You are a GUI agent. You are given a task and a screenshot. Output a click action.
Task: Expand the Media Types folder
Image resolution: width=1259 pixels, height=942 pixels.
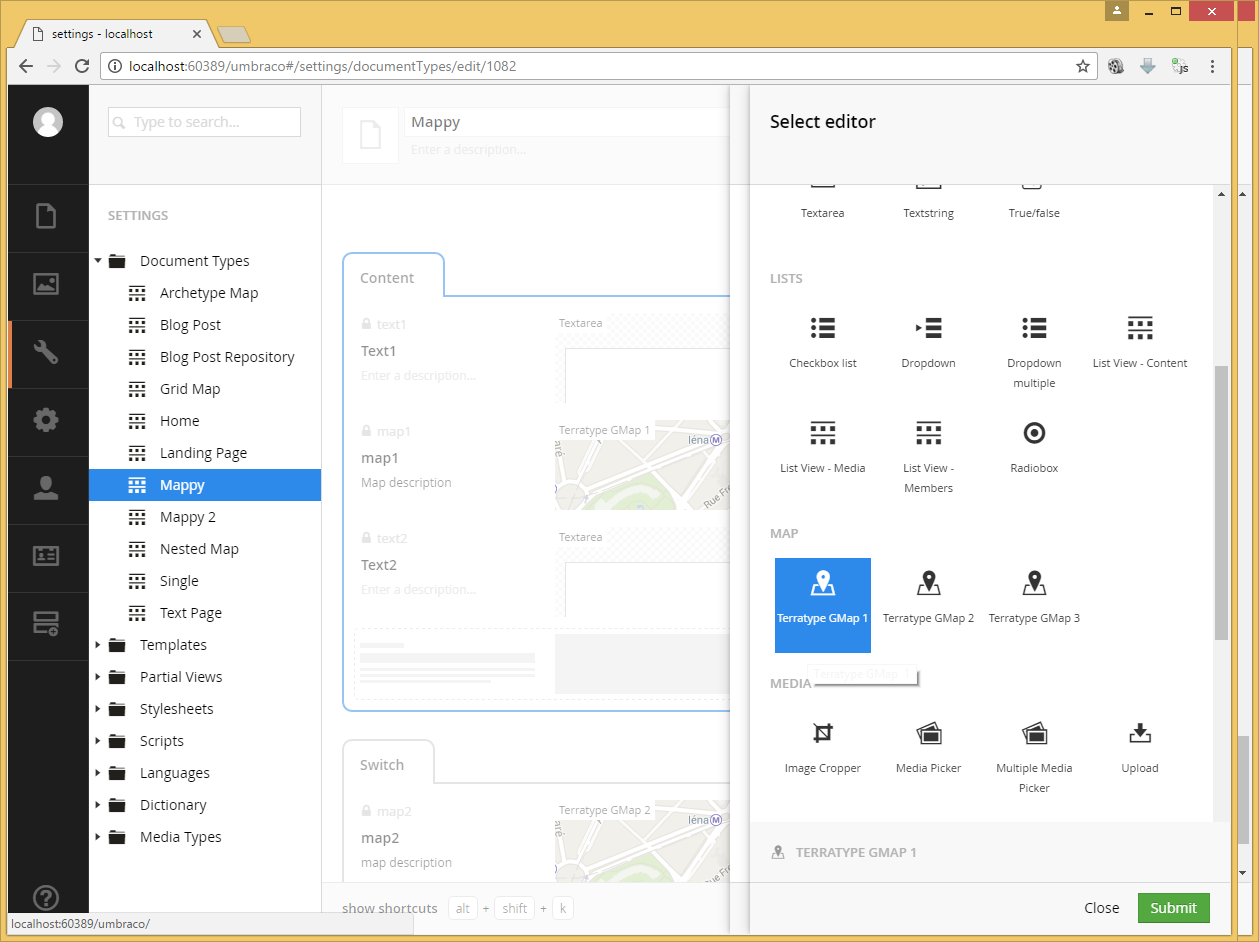pyautogui.click(x=98, y=837)
